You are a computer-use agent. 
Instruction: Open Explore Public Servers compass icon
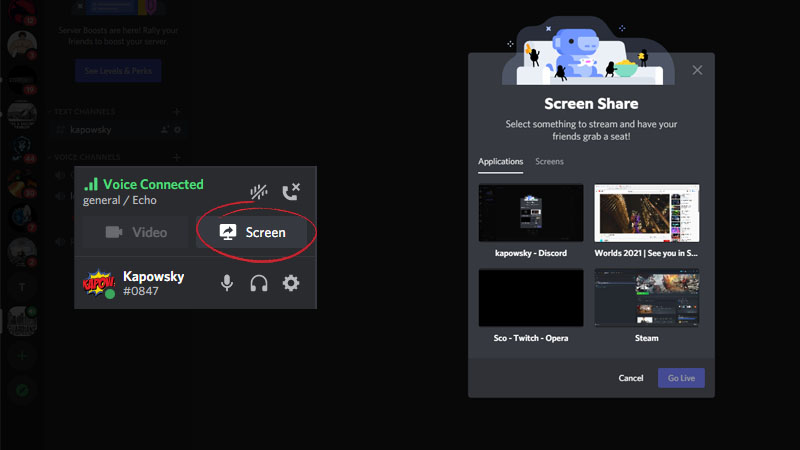[x=22, y=390]
